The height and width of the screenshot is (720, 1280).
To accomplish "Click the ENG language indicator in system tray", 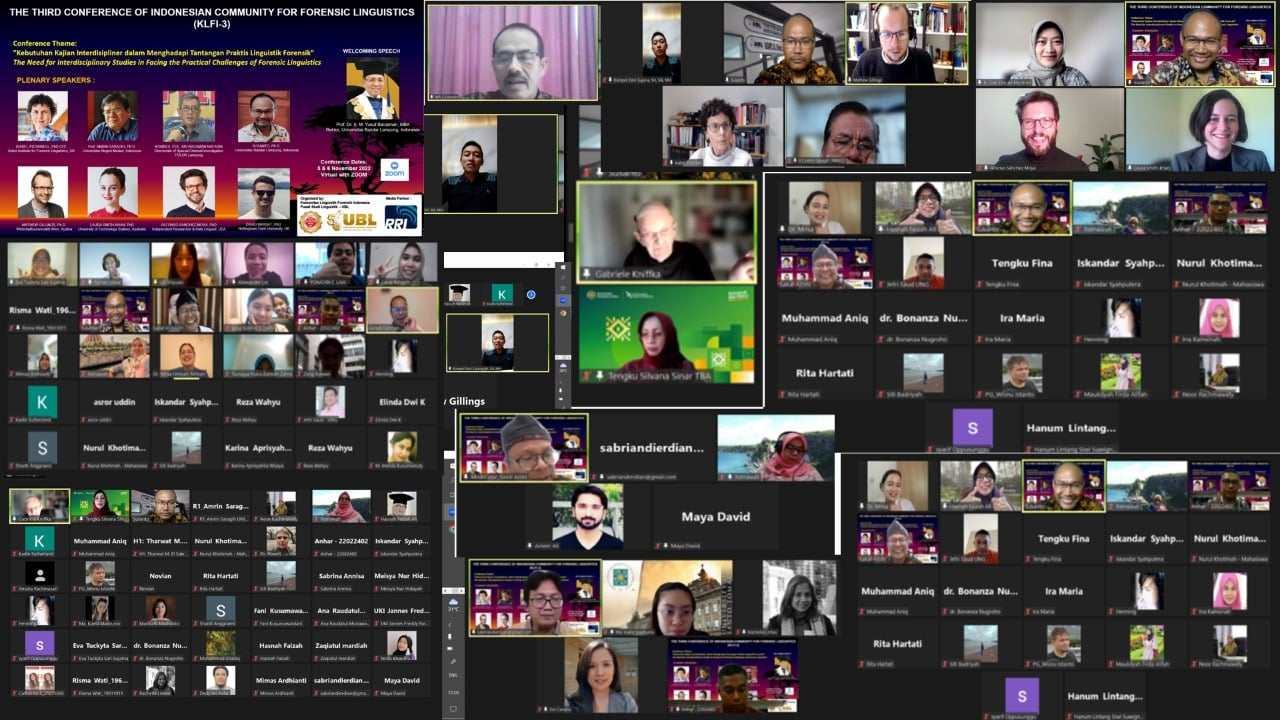I will click(453, 675).
